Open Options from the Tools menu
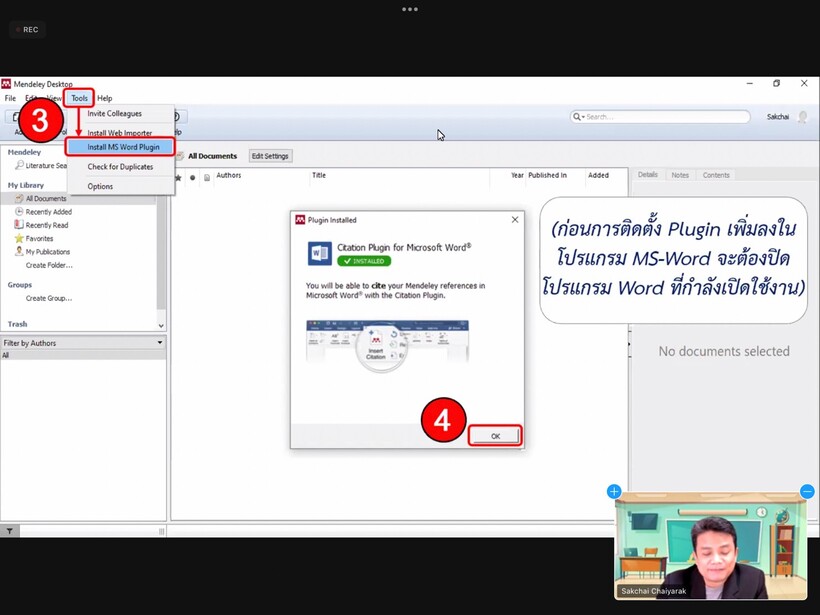The image size is (820, 615). 100,186
